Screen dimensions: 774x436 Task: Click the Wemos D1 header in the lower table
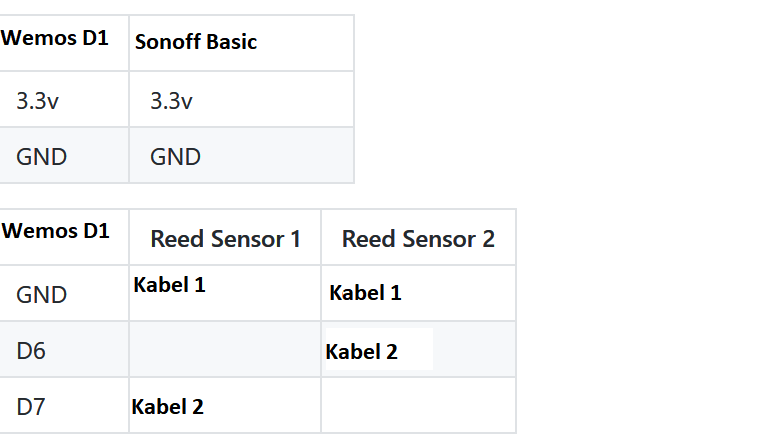click(x=56, y=231)
